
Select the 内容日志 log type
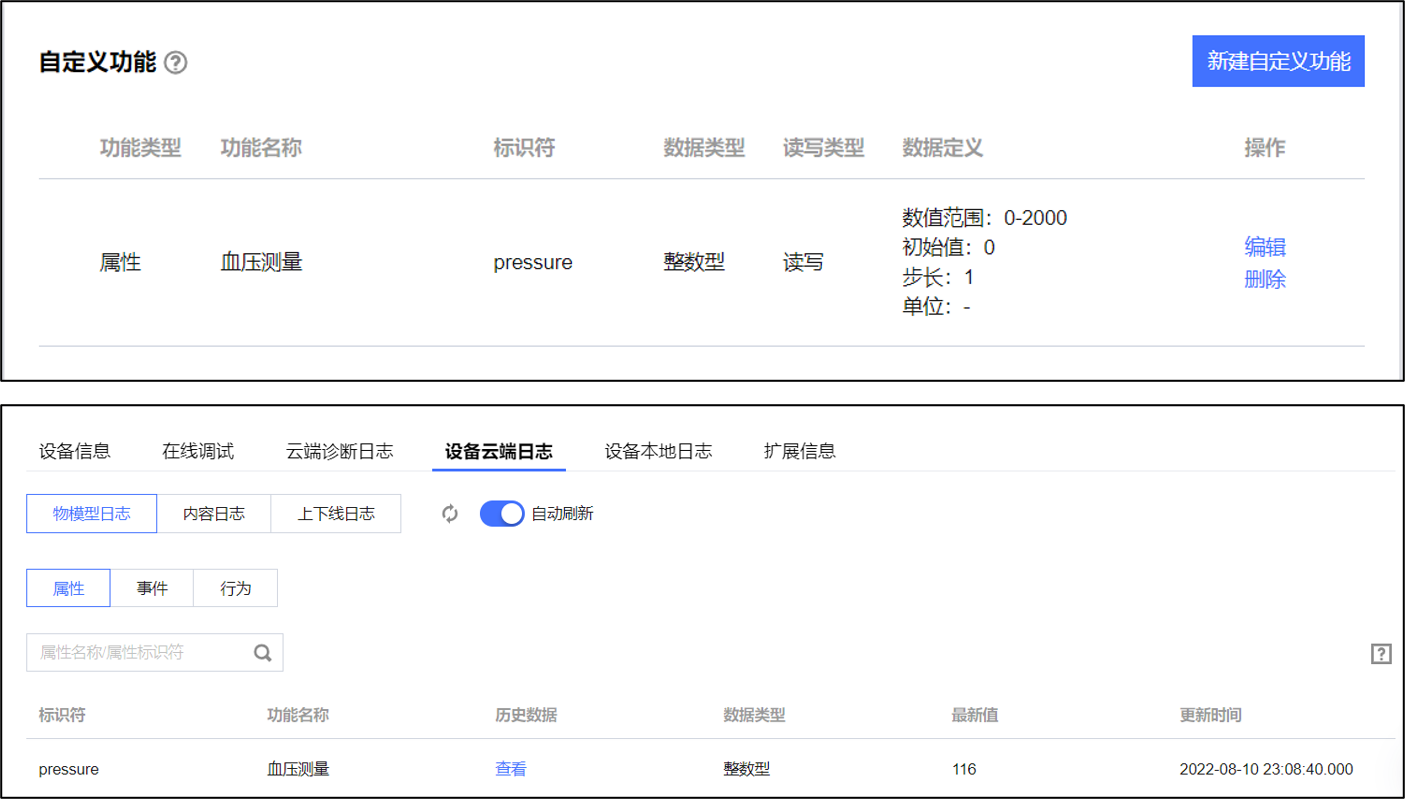[x=214, y=513]
